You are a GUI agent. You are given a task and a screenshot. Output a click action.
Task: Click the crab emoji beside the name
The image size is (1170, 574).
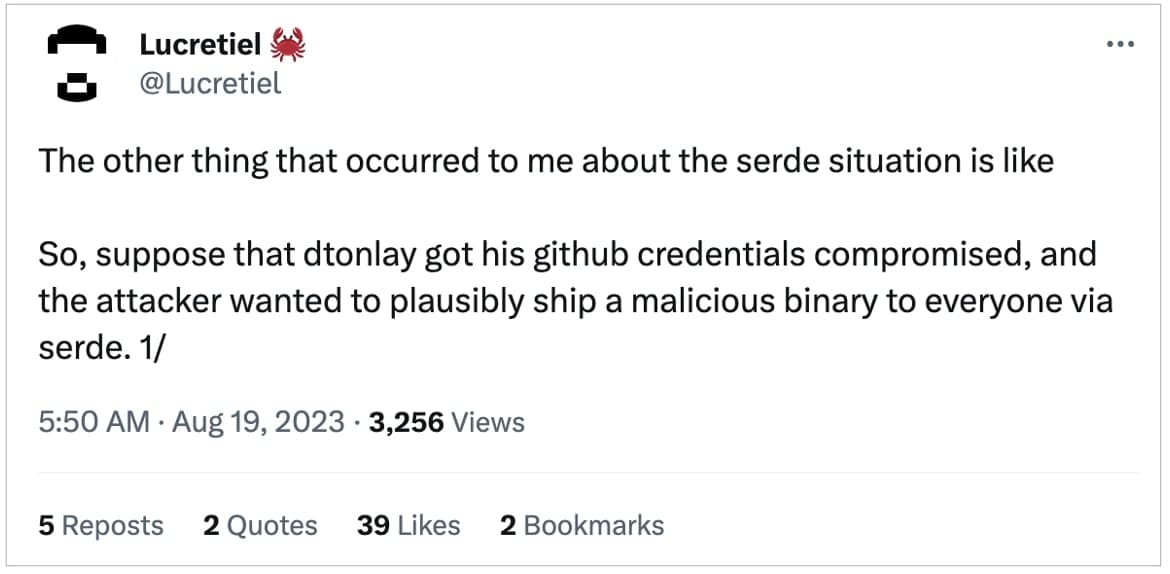click(x=288, y=44)
